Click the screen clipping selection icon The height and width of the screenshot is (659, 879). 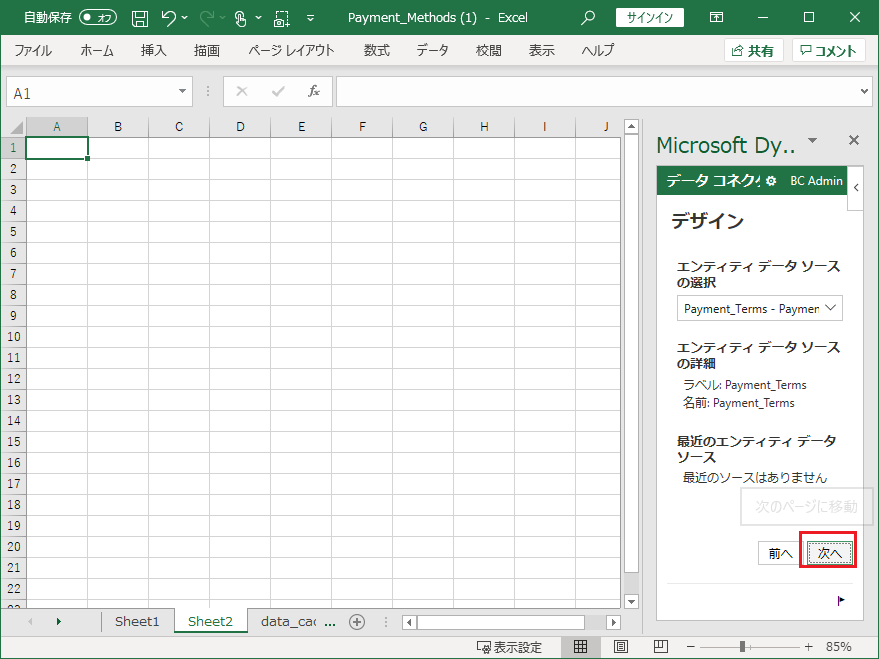point(281,18)
